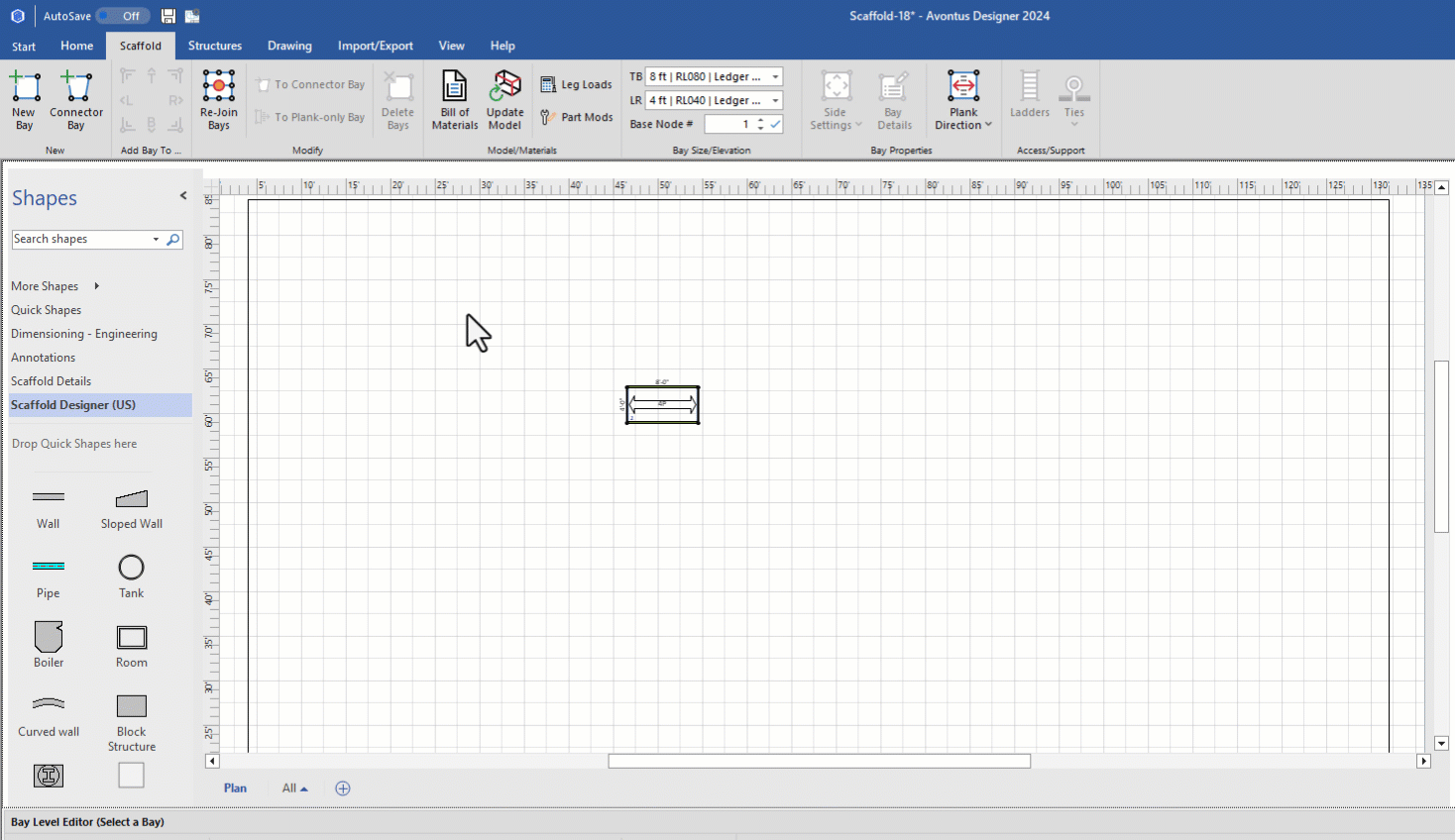The height and width of the screenshot is (840, 1455).
Task: Add a new page with plus button
Action: pos(343,788)
